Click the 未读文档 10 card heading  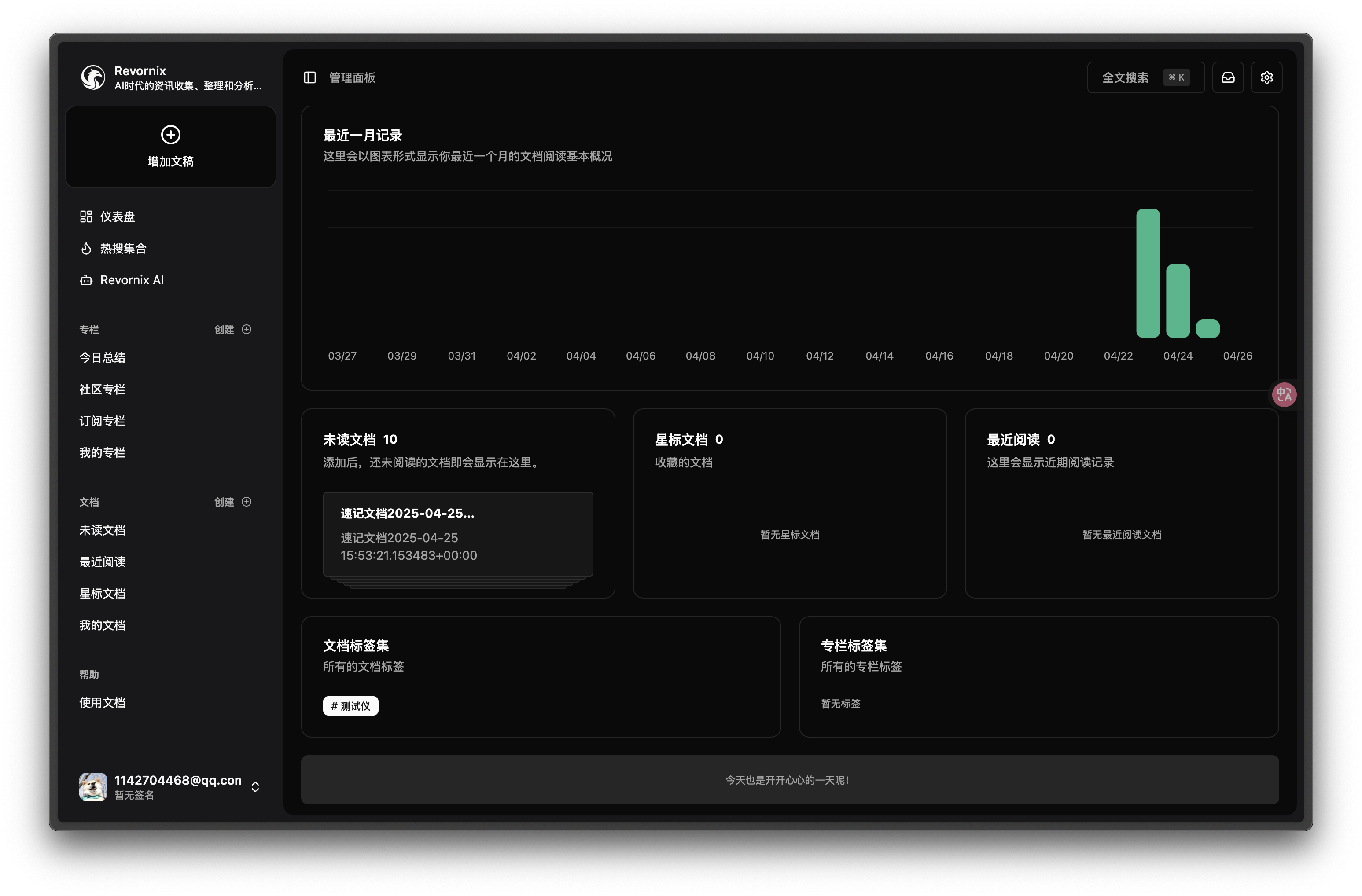pos(360,439)
